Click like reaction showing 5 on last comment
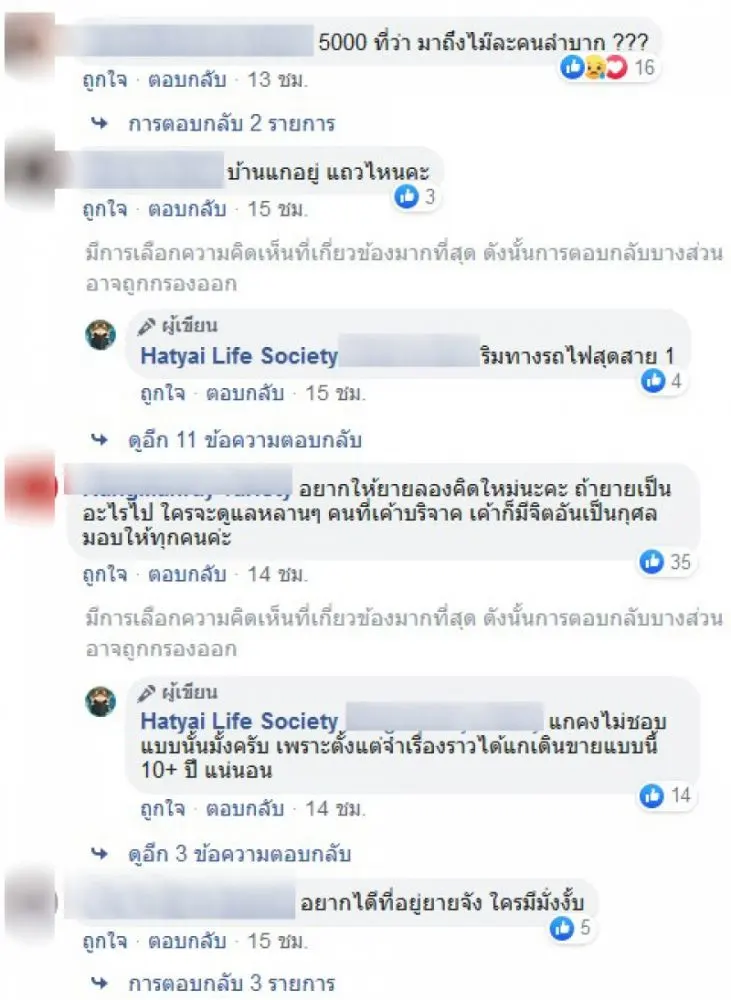Screen dimensions: 731x1000 click(570, 927)
